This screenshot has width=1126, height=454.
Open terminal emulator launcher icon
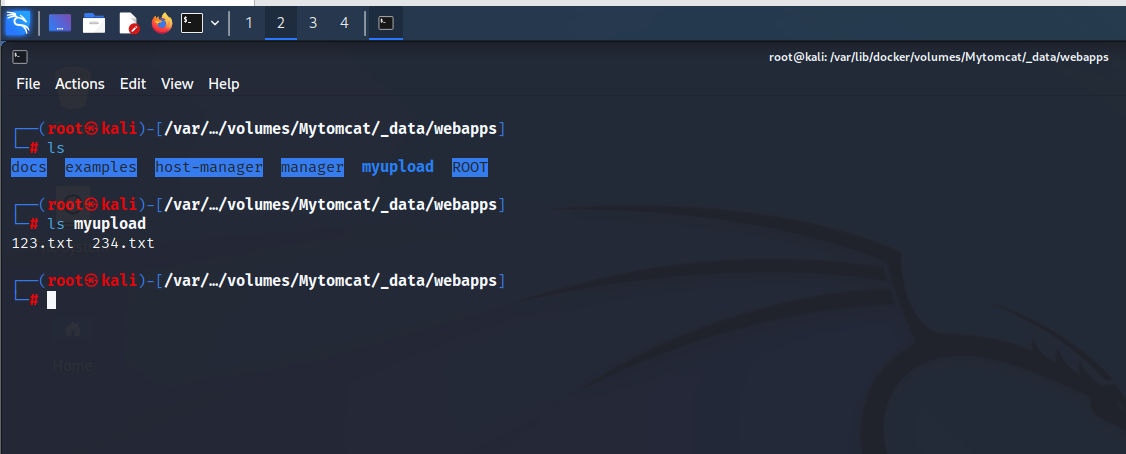point(192,23)
